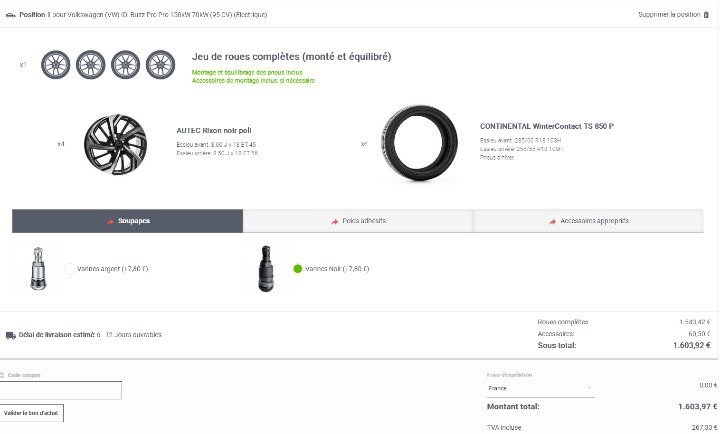Click the black valve product image

tap(266, 268)
